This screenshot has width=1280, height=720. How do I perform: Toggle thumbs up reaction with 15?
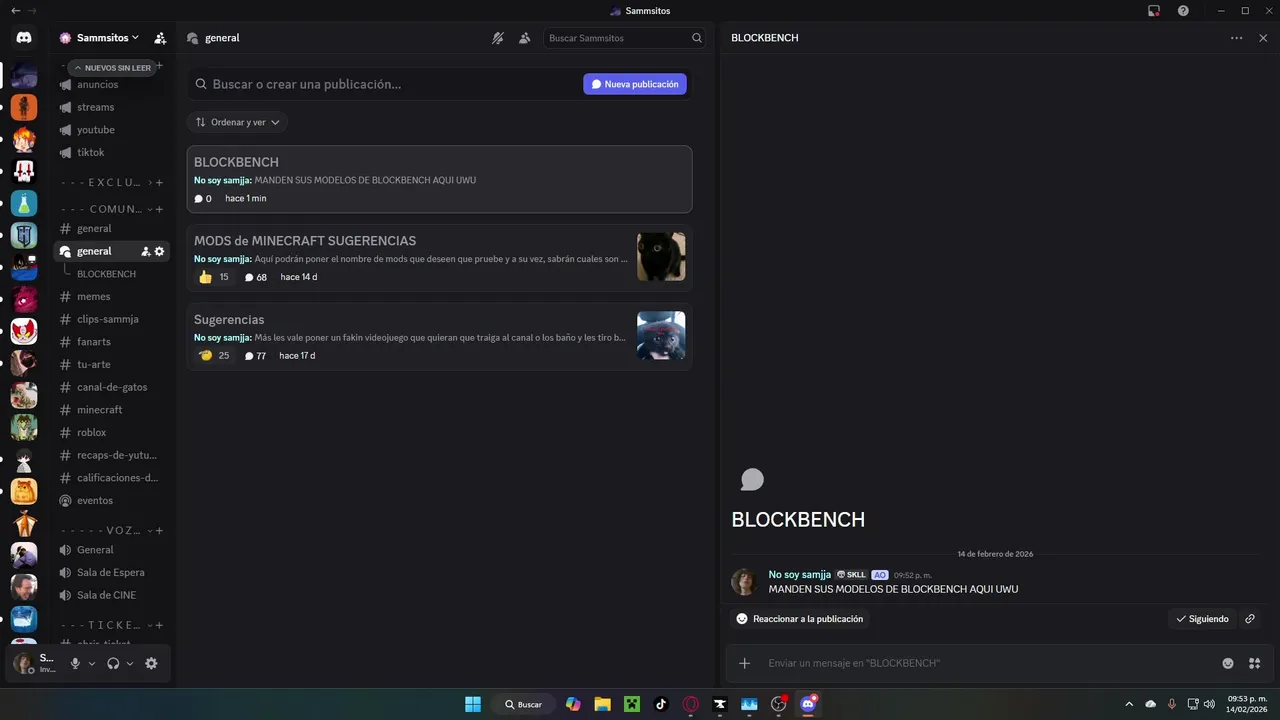point(214,277)
